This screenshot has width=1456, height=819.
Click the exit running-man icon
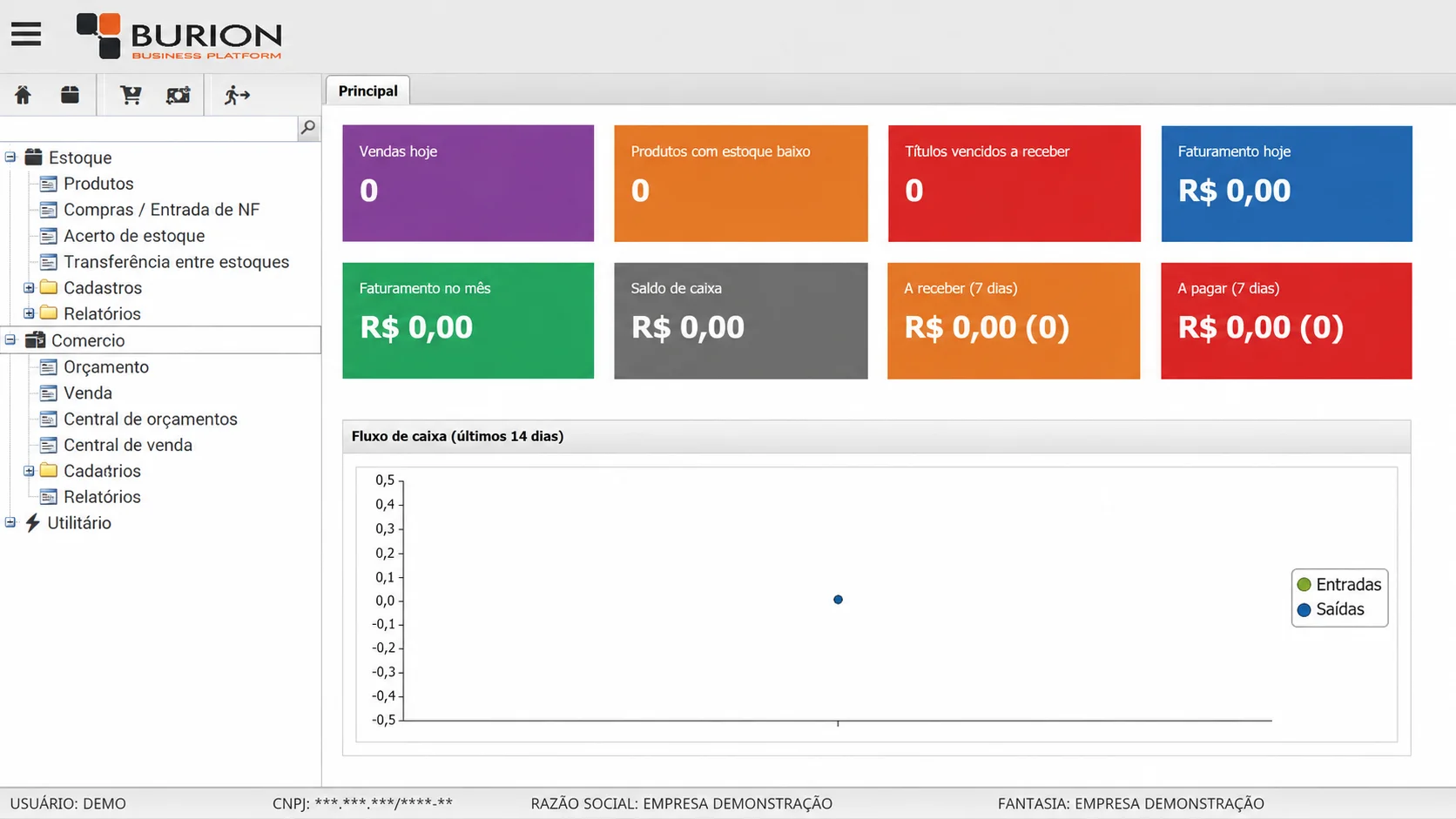237,95
